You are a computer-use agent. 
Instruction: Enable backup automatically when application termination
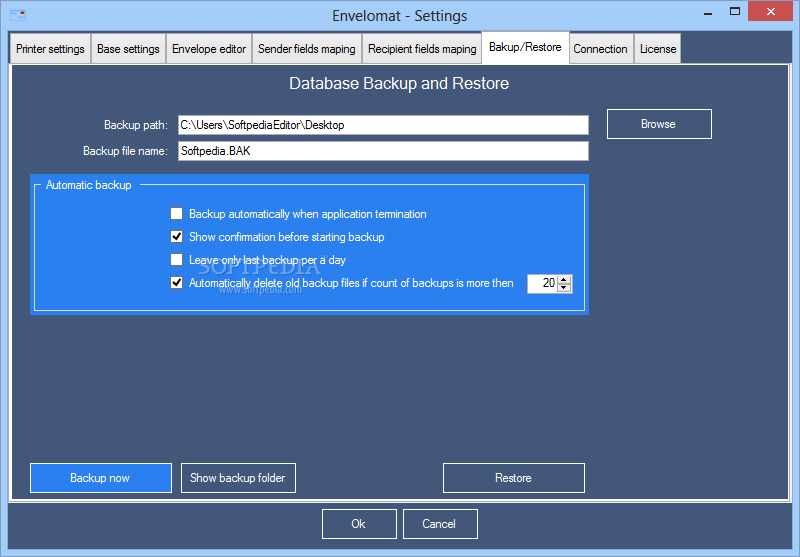tap(177, 214)
